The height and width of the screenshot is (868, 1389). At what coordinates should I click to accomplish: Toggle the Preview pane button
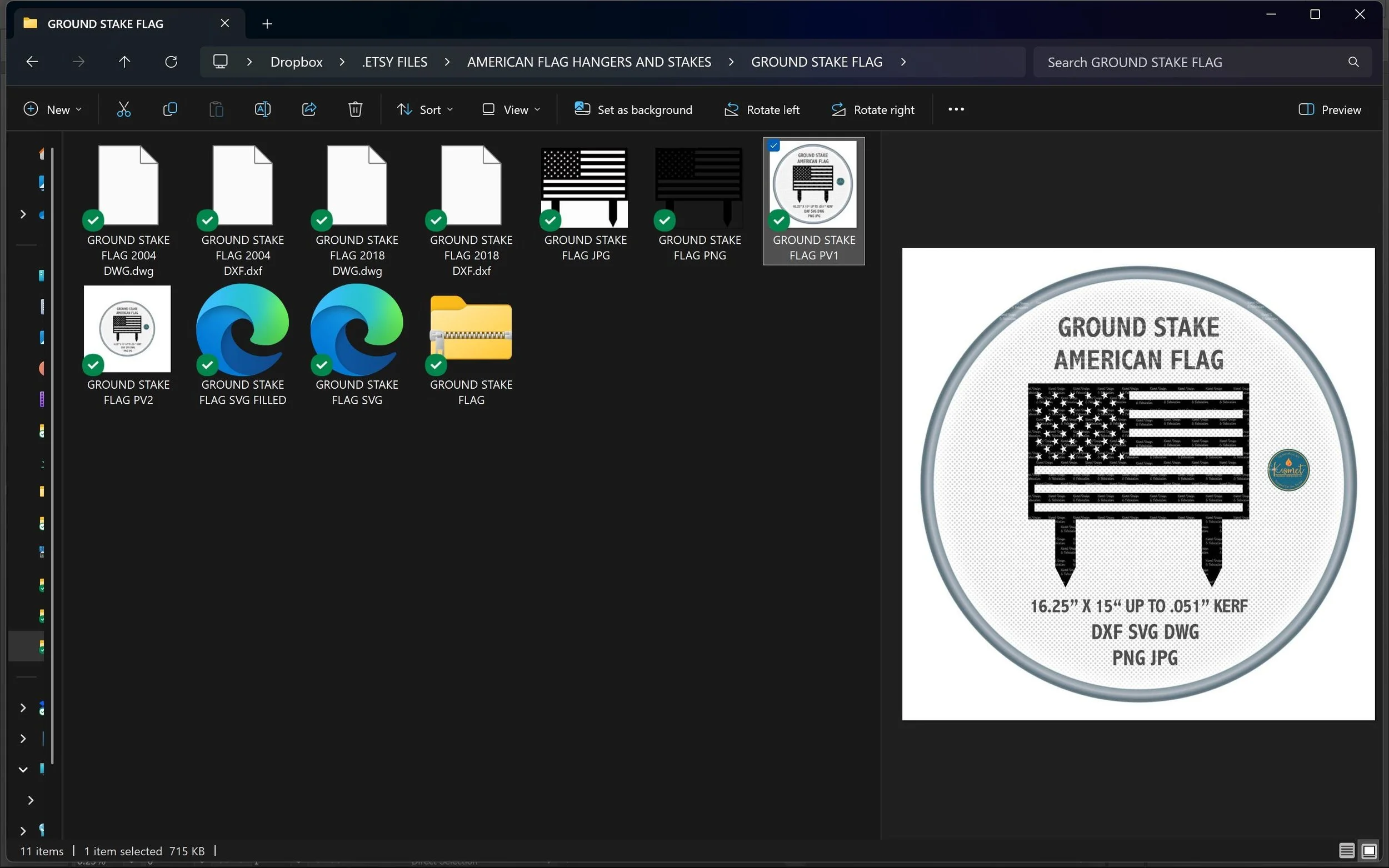click(1330, 109)
